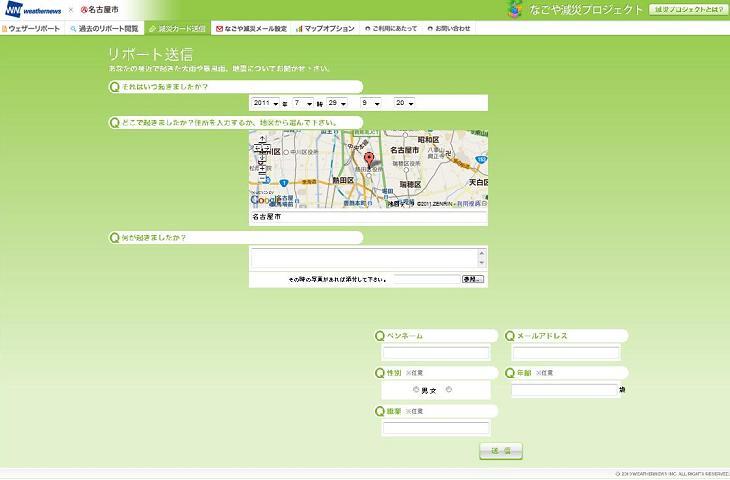Open the ウェザーリポート tab
The height and width of the screenshot is (480, 730).
(x=31, y=28)
